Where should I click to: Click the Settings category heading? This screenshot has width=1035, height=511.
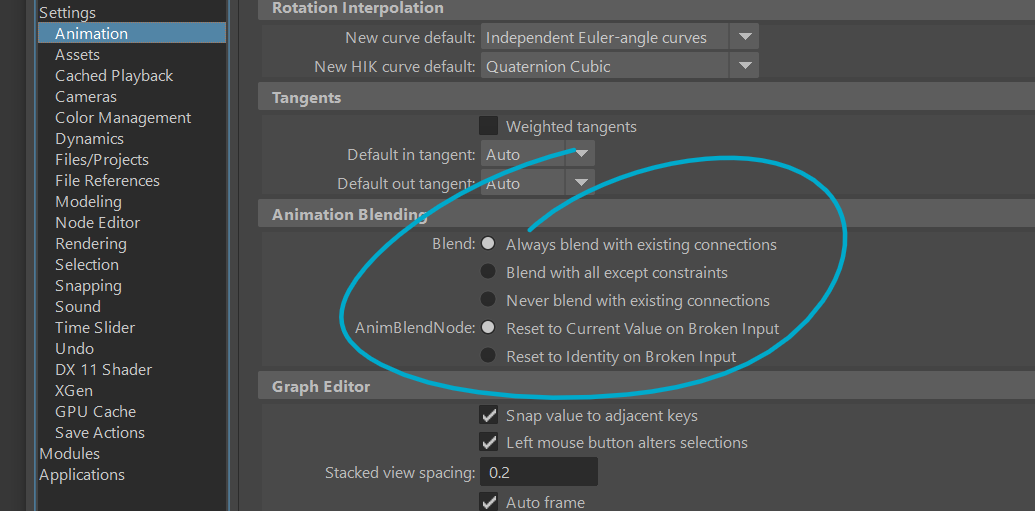67,13
